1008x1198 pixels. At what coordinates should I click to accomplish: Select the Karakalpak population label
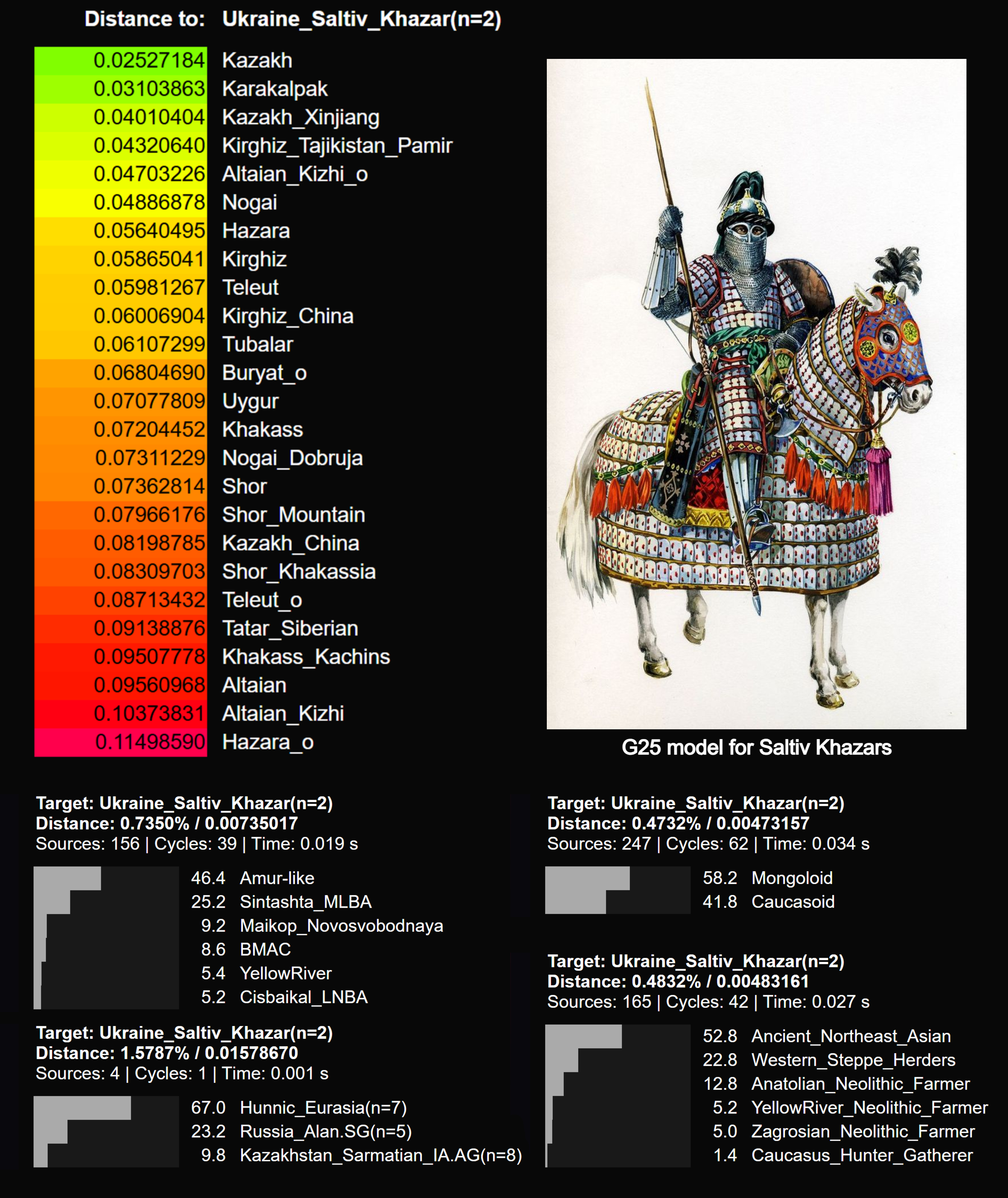tap(274, 89)
